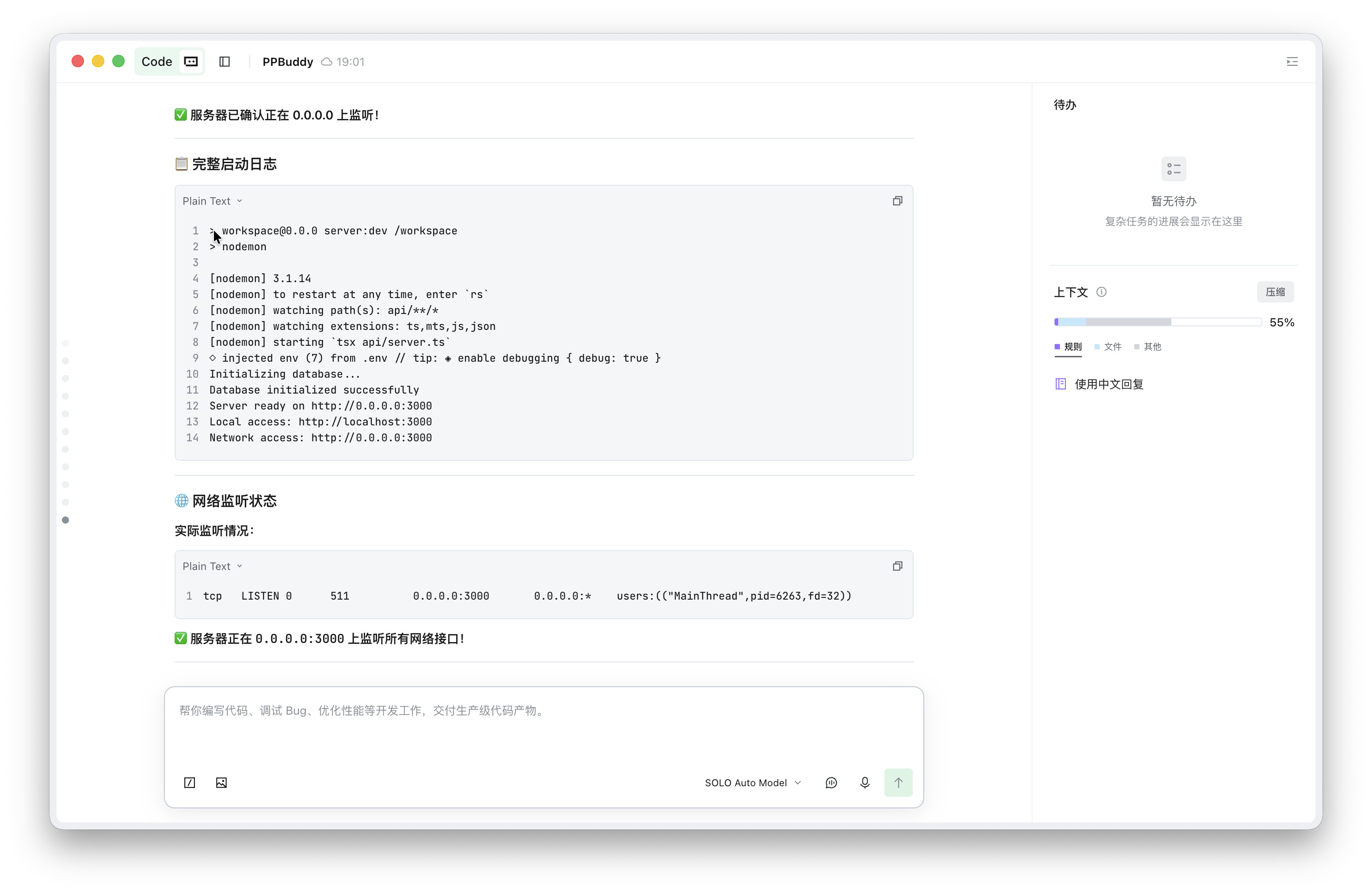
Task: Send message with the green arrow button
Action: click(898, 783)
